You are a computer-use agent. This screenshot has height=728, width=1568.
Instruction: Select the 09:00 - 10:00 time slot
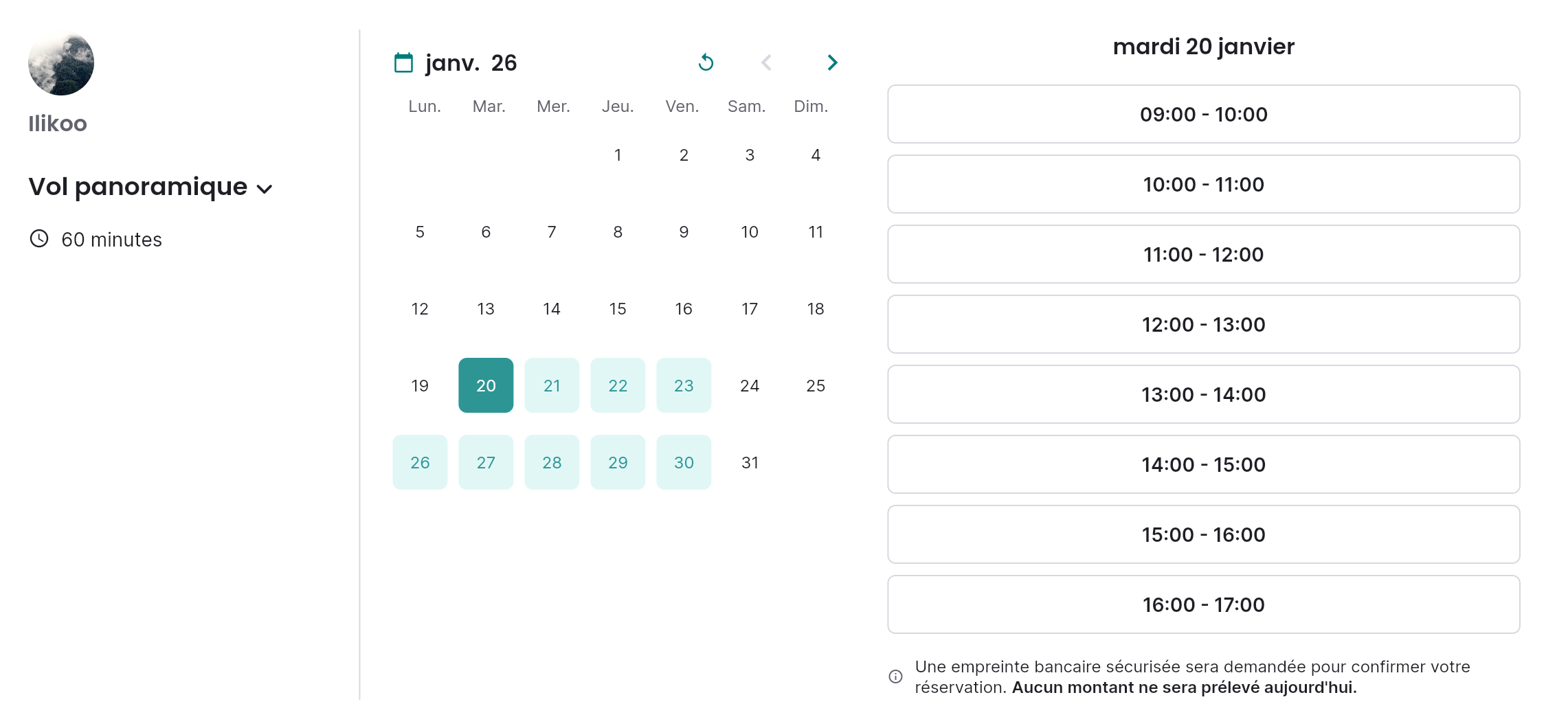pos(1203,114)
